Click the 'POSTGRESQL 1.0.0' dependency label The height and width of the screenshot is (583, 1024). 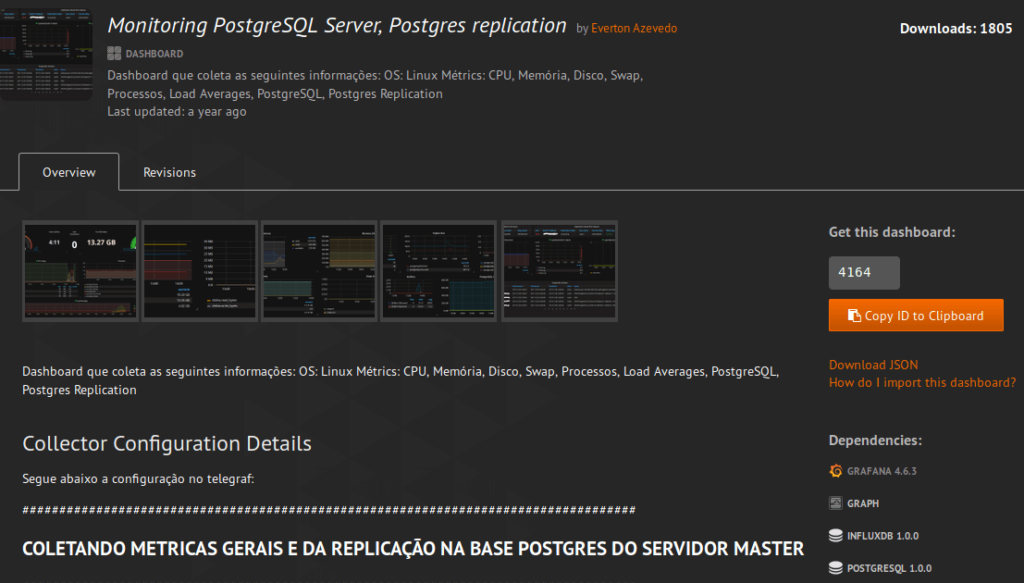[x=889, y=568]
